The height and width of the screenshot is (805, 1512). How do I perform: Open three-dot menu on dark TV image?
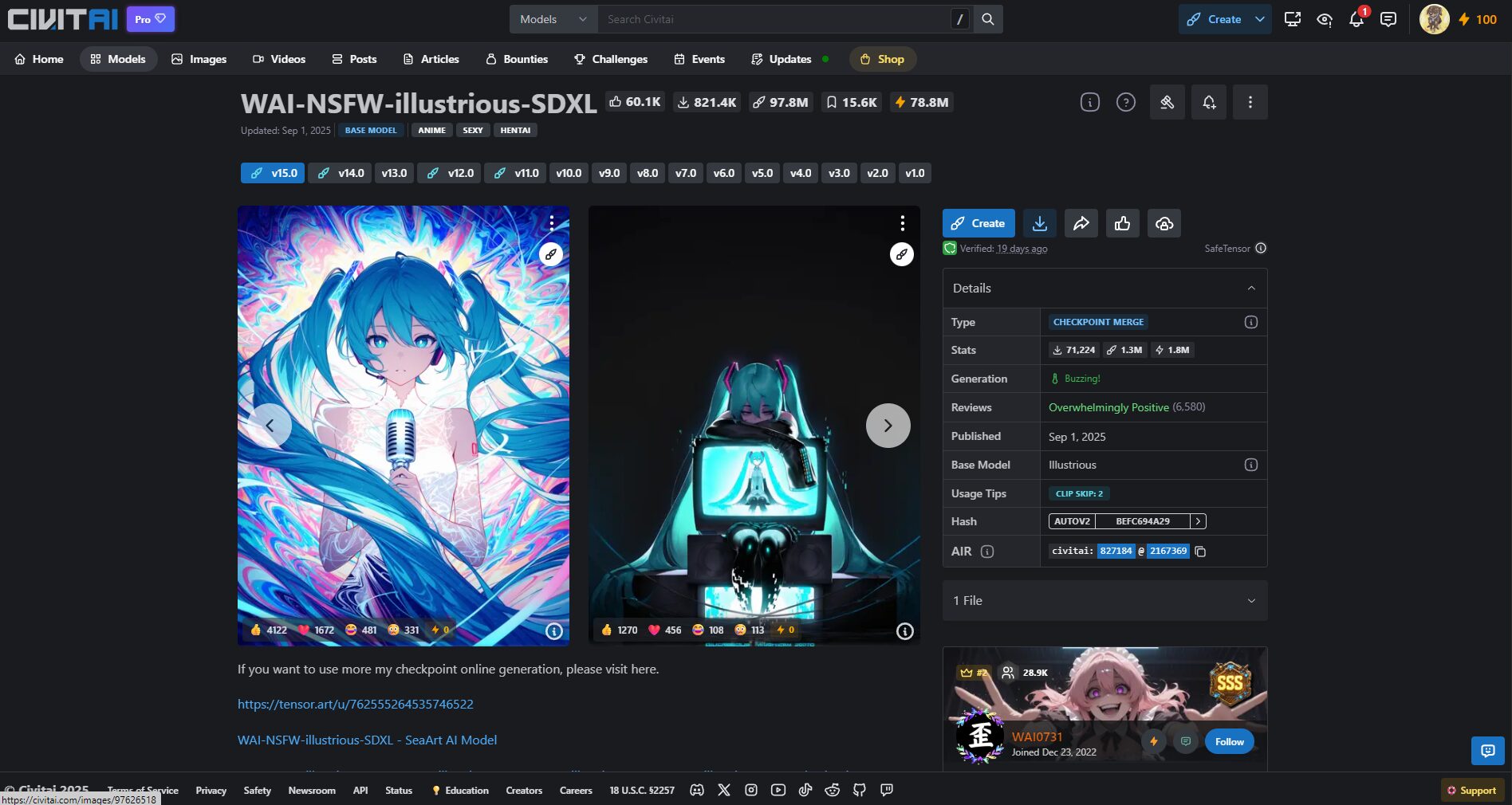[x=902, y=222]
